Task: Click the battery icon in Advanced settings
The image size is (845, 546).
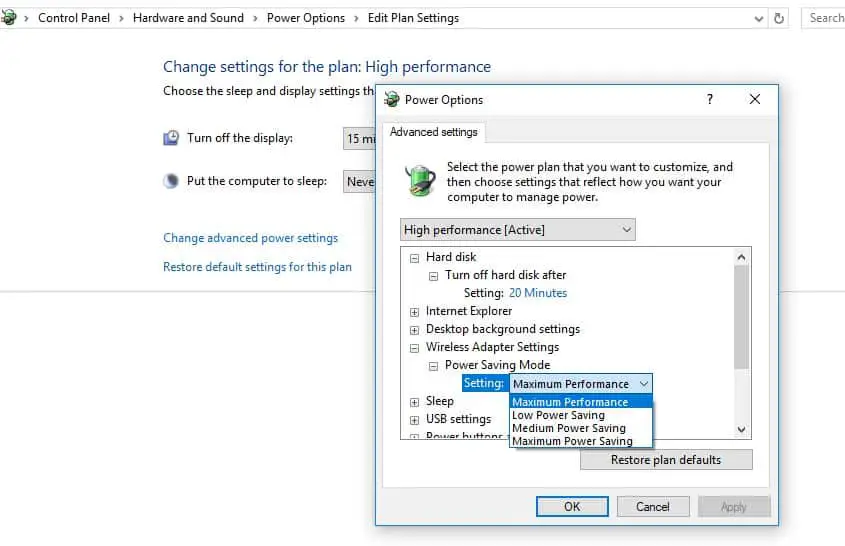Action: point(420,180)
